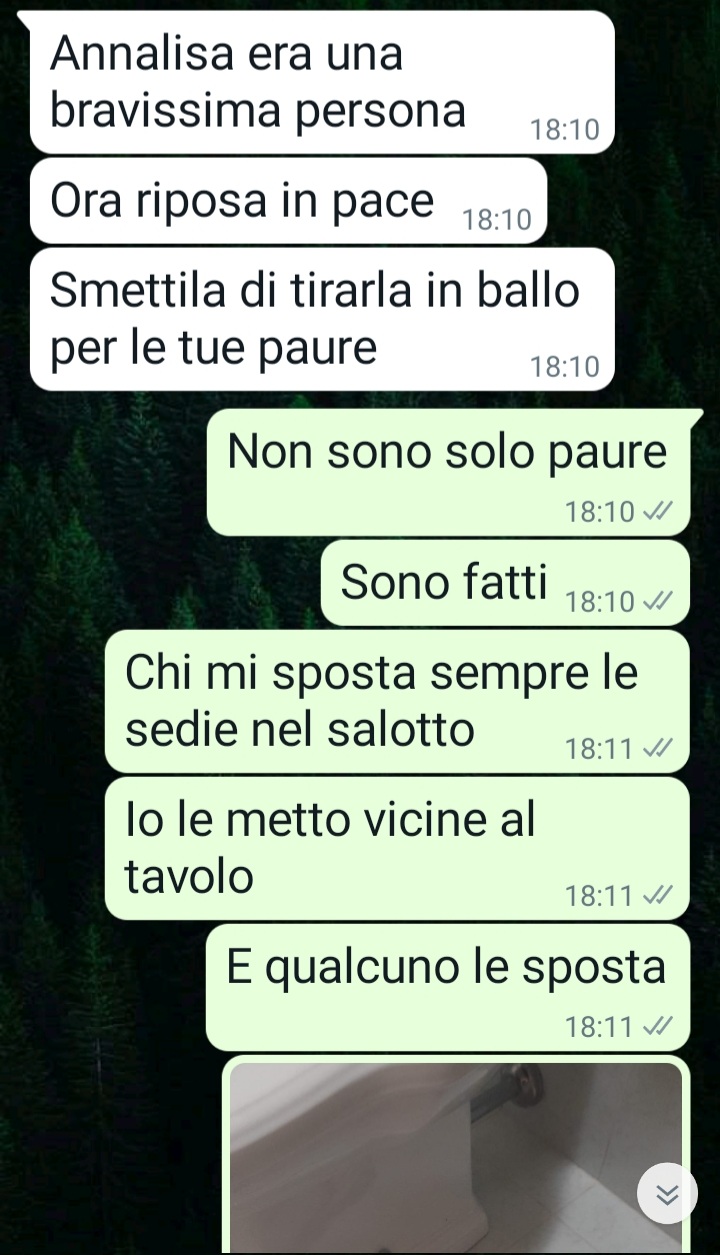Tap the scroll-to-bottom double chevron button
The height and width of the screenshot is (1255, 720).
(x=667, y=1193)
